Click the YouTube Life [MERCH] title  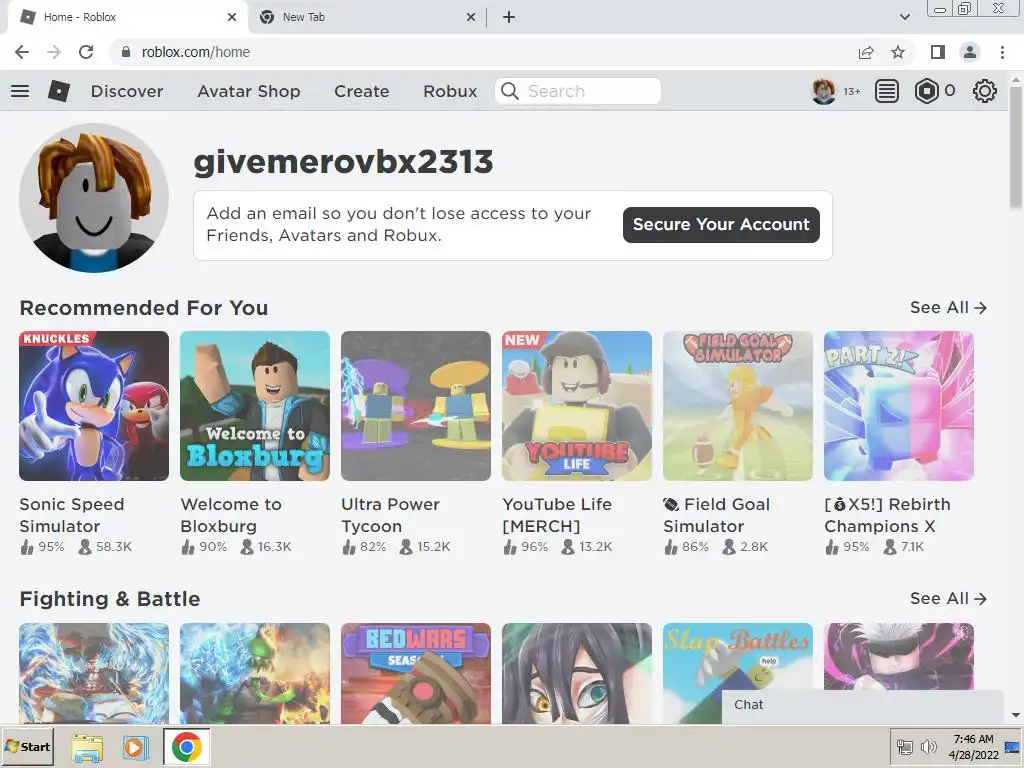click(557, 515)
